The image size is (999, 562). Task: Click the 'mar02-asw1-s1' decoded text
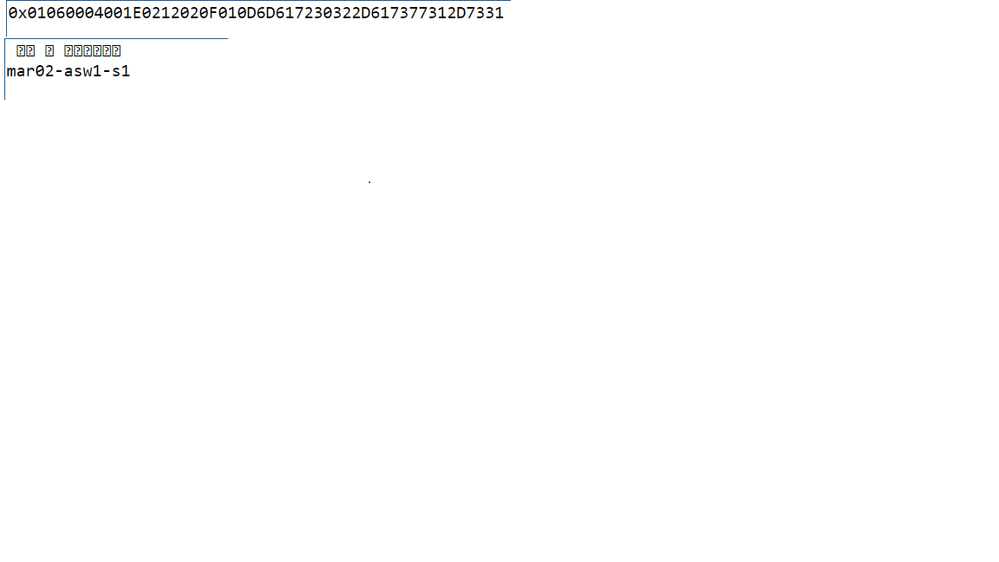[x=68, y=71]
